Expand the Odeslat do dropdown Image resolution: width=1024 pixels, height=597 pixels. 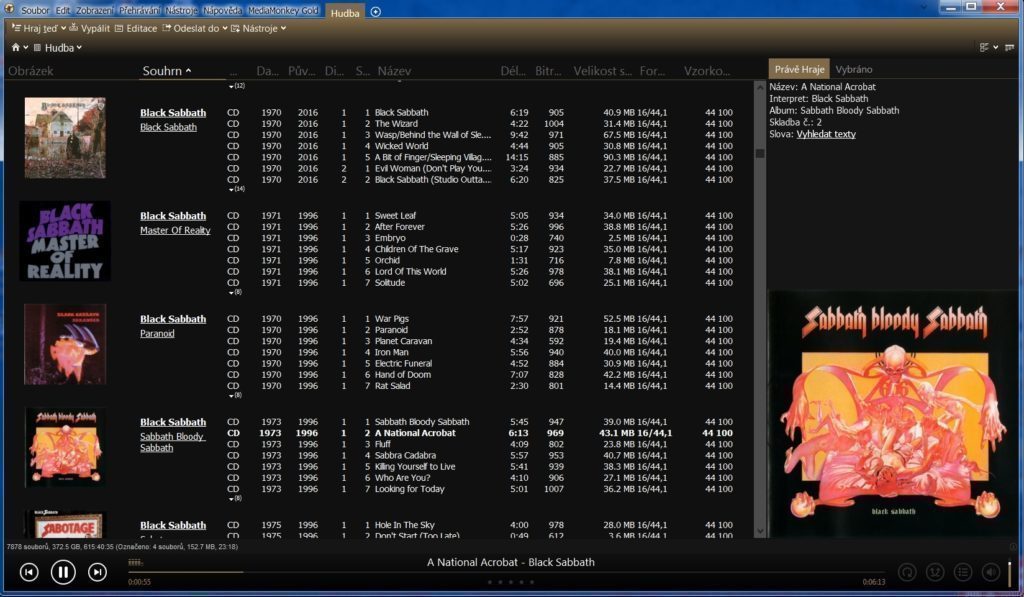tap(195, 28)
